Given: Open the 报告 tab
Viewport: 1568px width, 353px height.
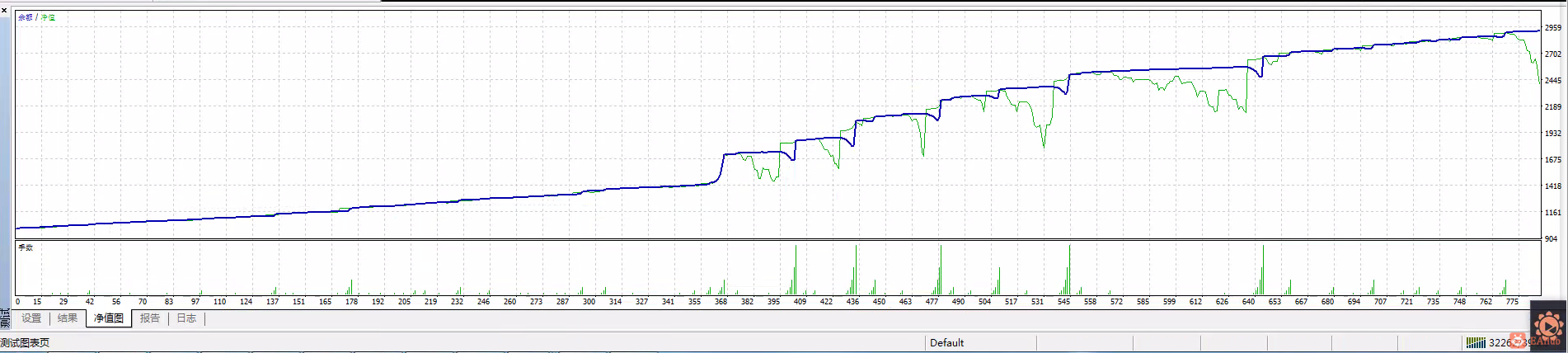Looking at the screenshot, I should click(150, 318).
